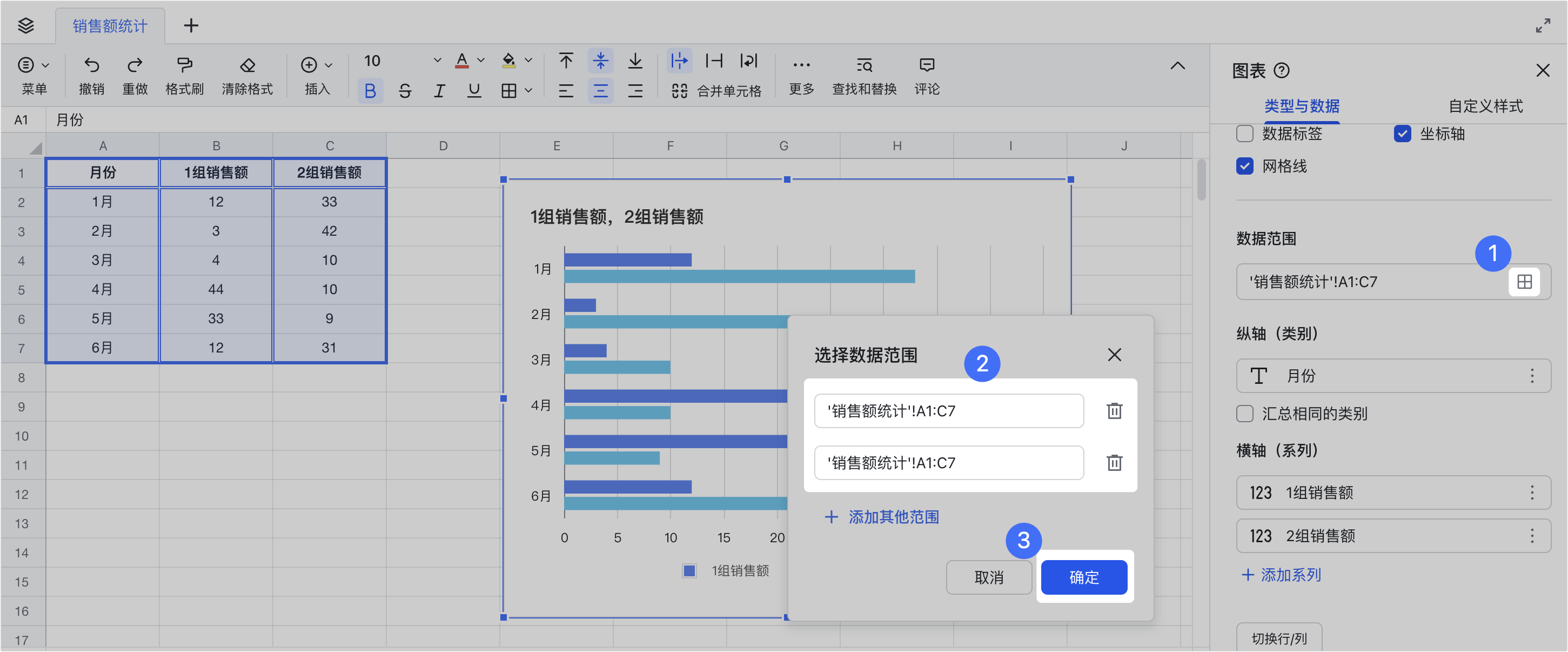Viewport: 1568px width, 652px height.
Task: Delete the first data range entry
Action: (x=1114, y=411)
